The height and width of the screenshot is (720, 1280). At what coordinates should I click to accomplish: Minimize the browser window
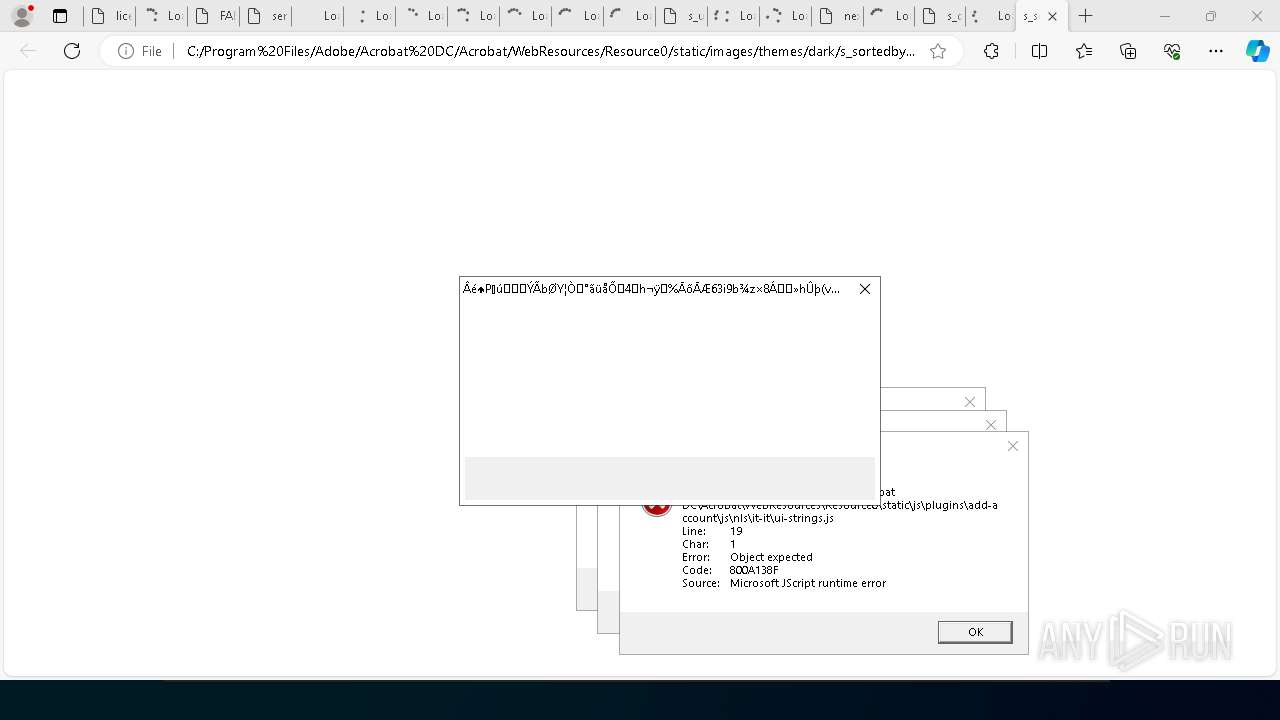1165,16
